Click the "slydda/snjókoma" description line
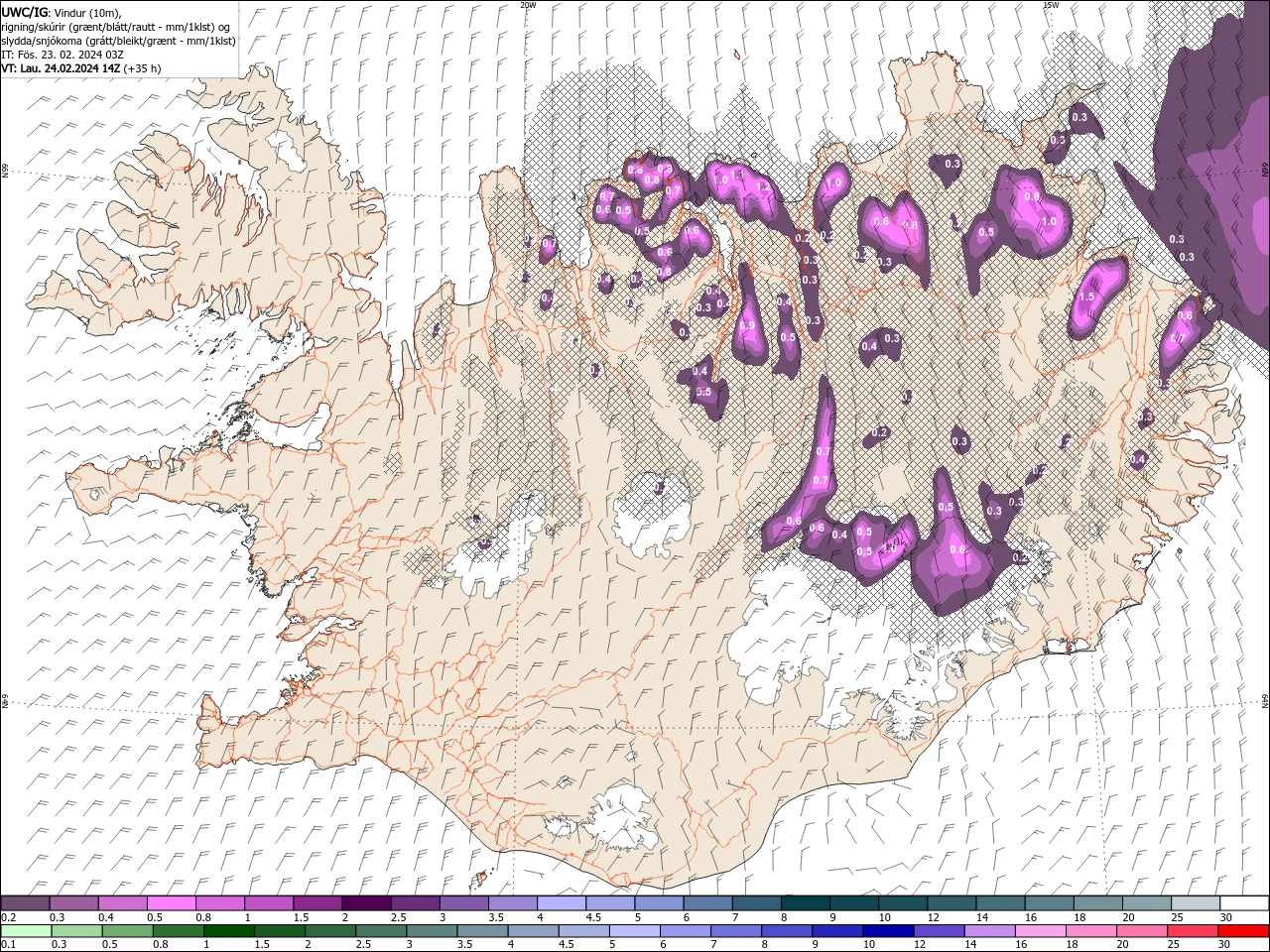 coord(118,41)
